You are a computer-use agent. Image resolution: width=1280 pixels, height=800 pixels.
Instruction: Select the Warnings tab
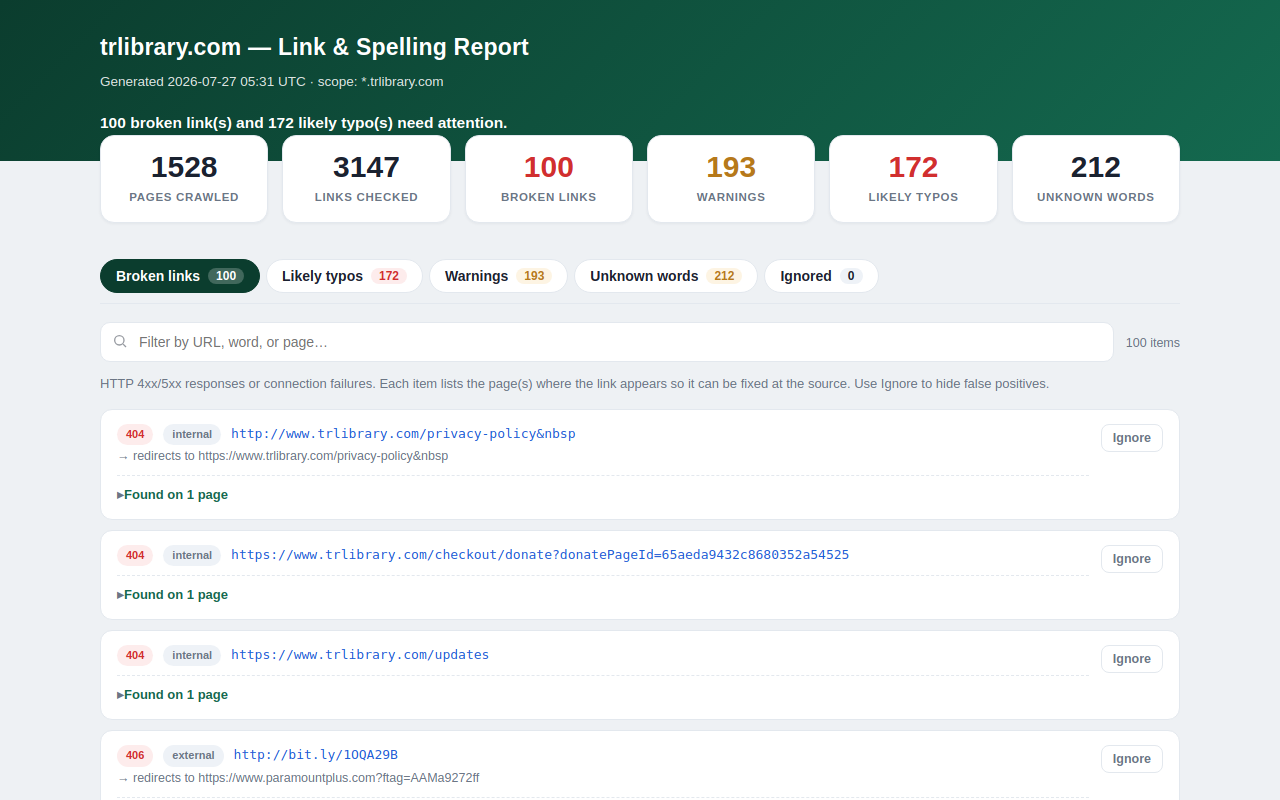pos(498,276)
